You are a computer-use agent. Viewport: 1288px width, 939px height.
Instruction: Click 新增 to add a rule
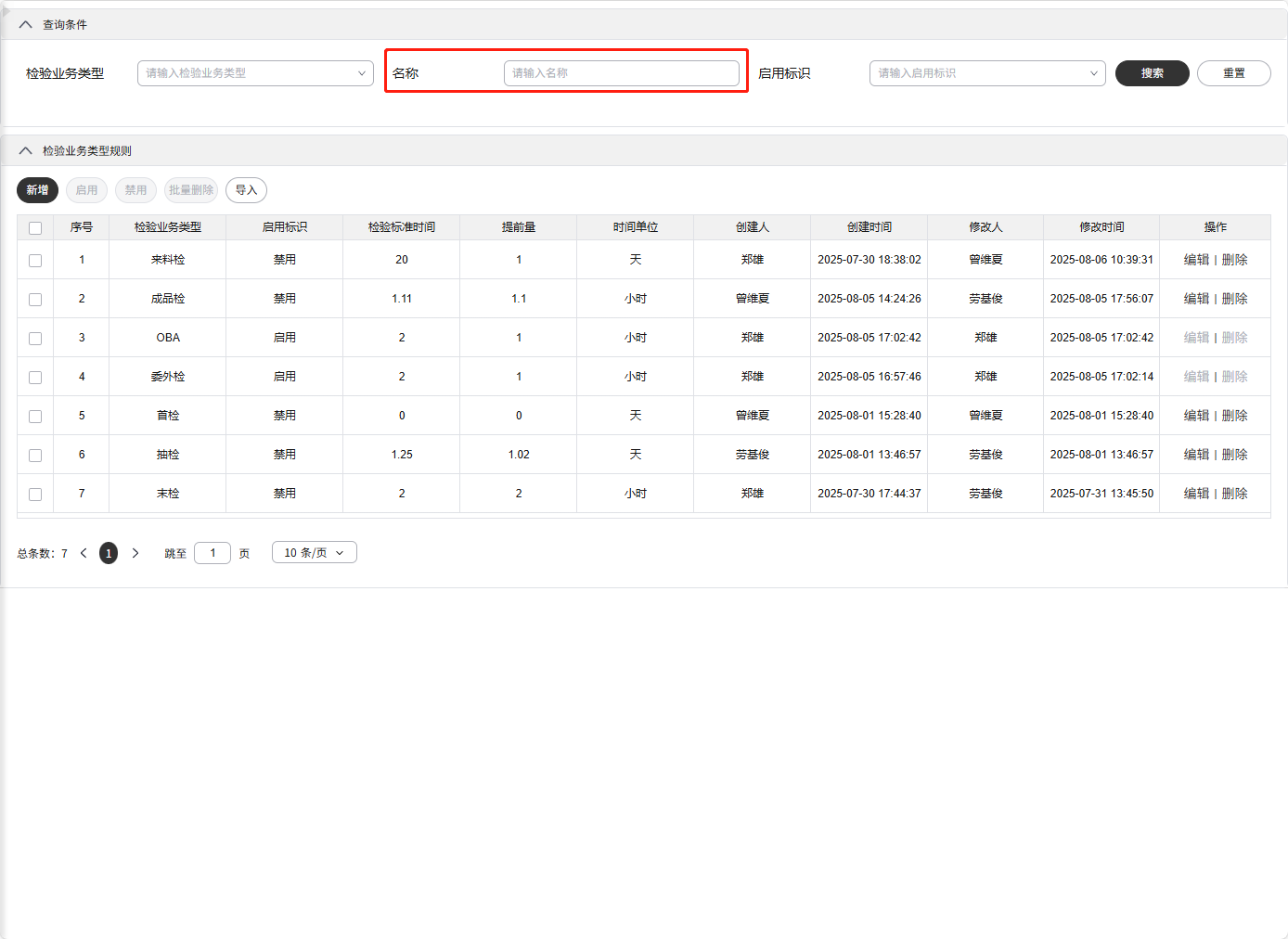[x=37, y=190]
